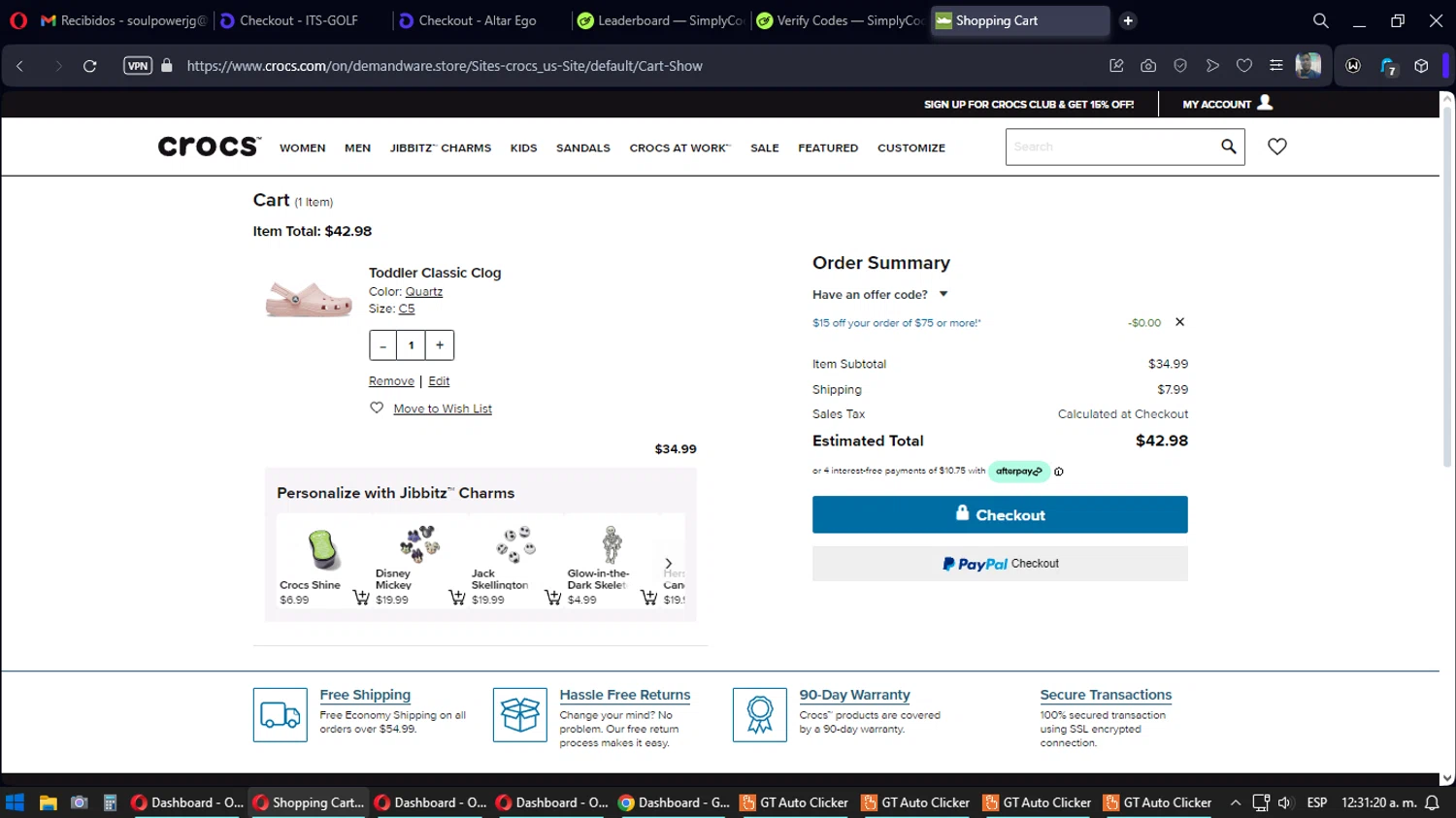This screenshot has width=1456, height=818.
Task: Switch to Recibidos Gmail tab
Action: (x=123, y=20)
